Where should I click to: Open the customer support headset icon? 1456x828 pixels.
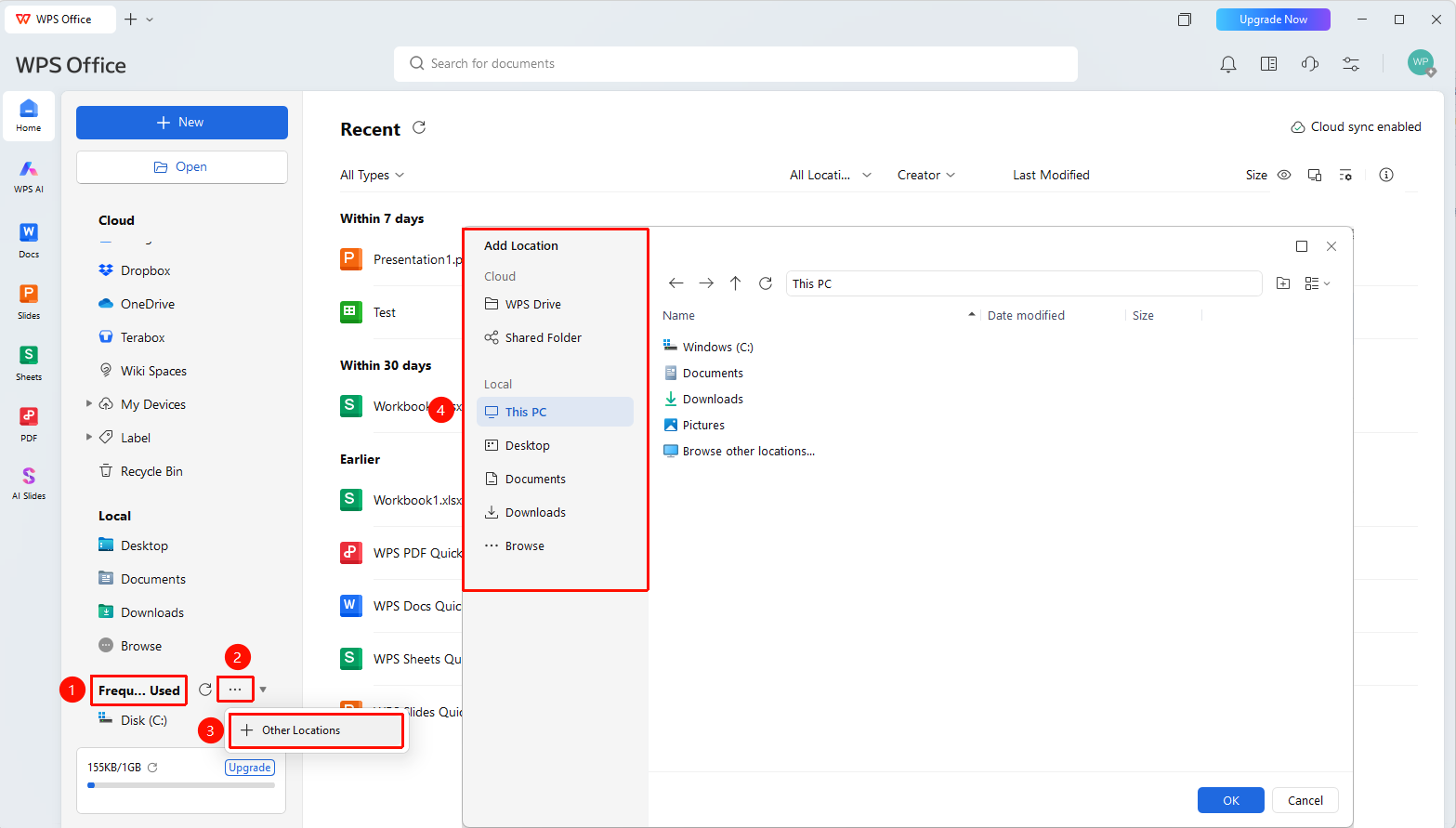1310,64
